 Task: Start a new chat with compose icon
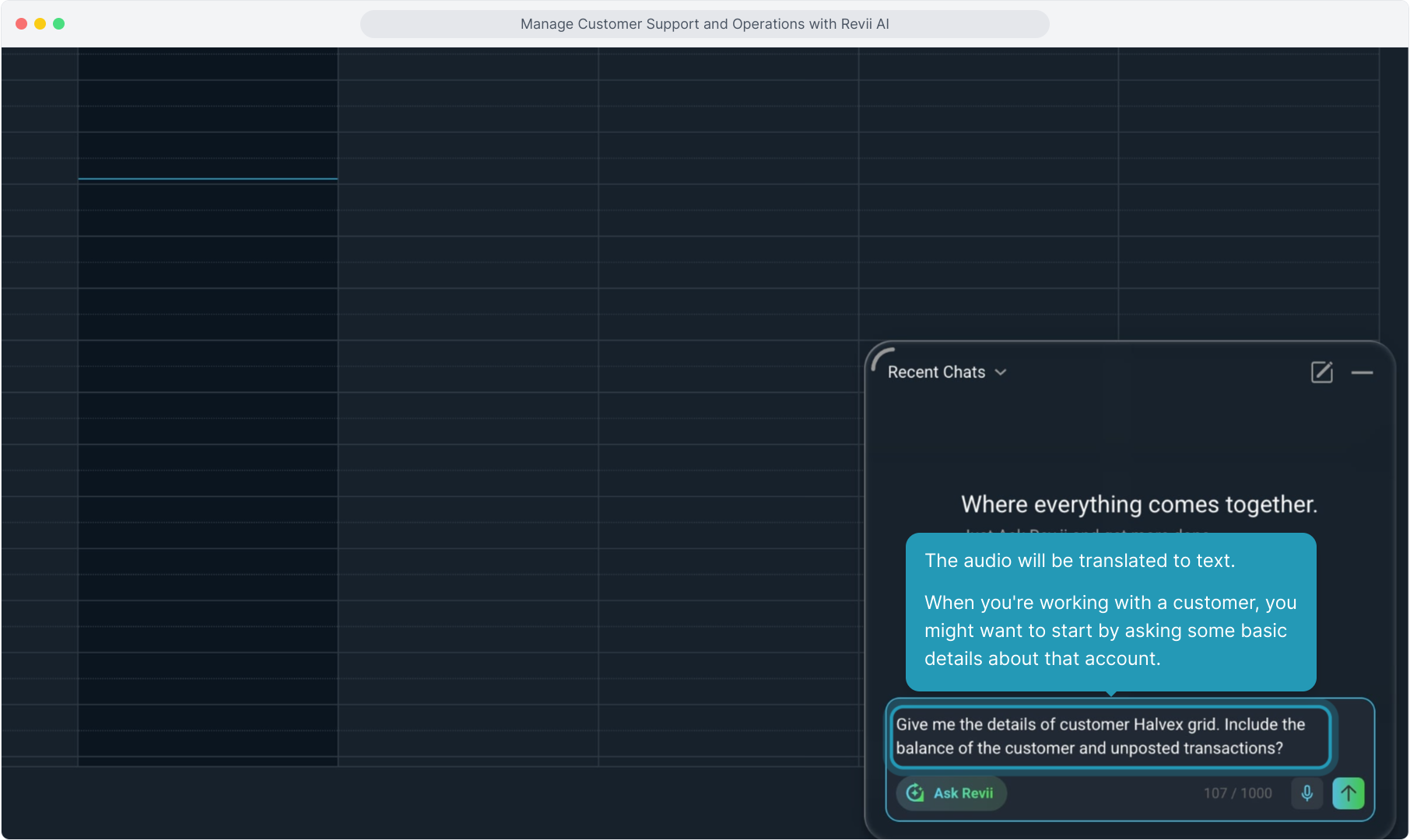point(1321,373)
